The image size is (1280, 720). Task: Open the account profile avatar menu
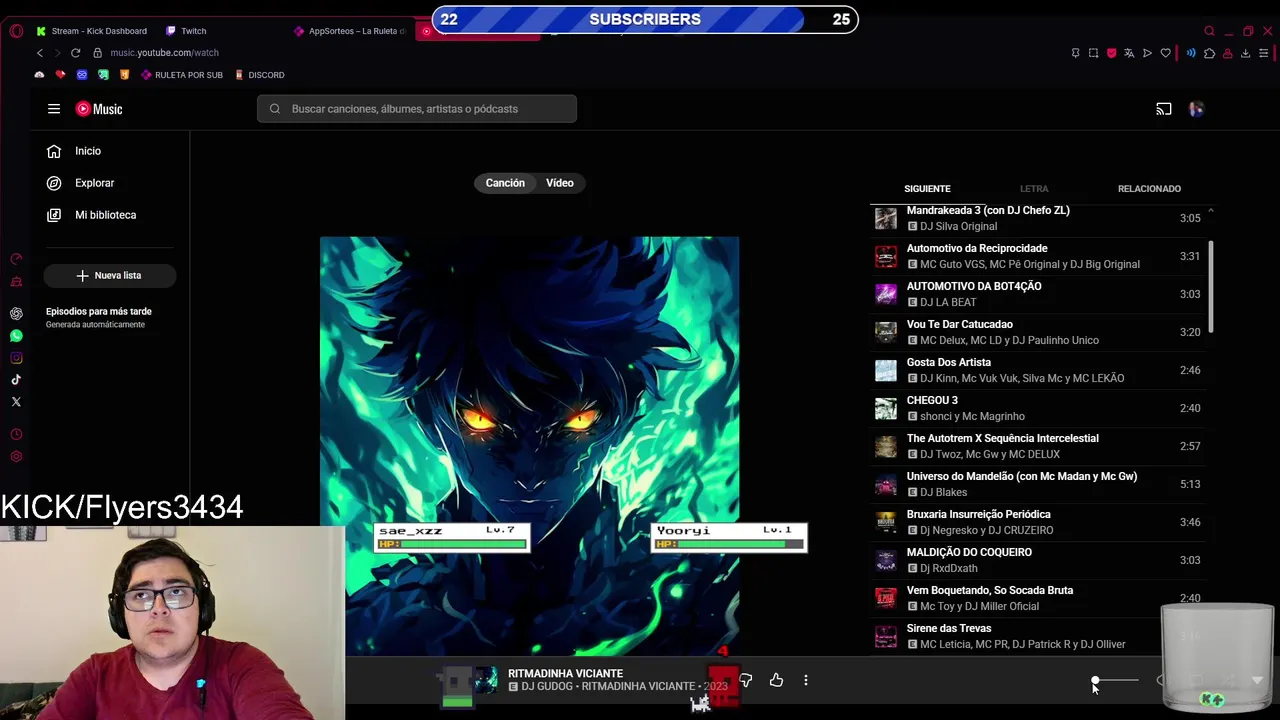(x=1196, y=109)
